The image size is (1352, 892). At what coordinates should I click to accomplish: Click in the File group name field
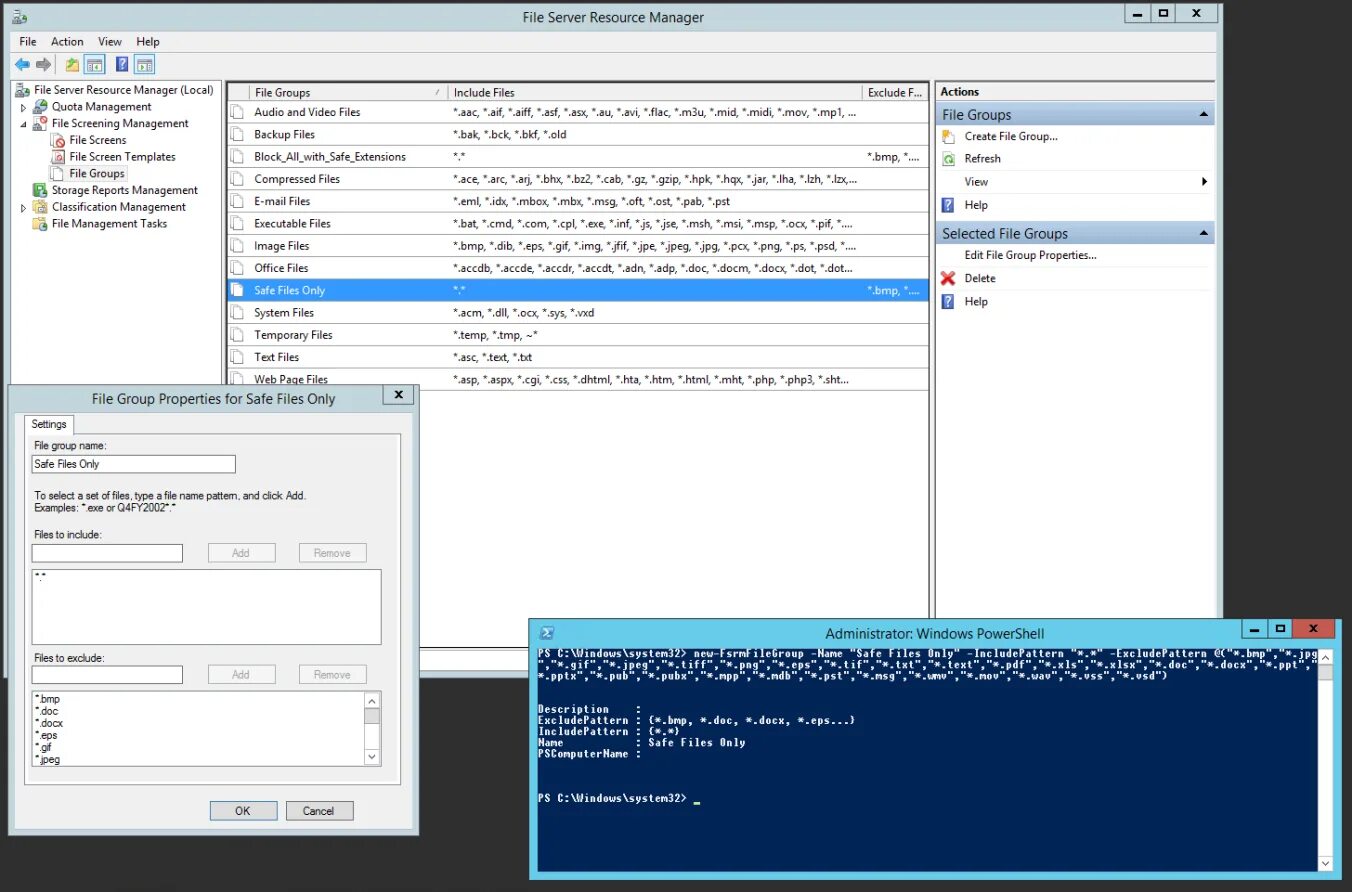point(134,464)
